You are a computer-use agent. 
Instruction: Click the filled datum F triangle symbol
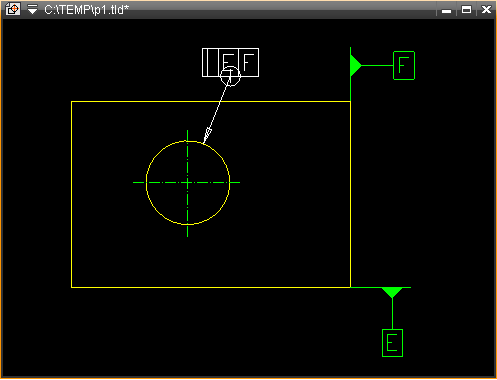click(x=356, y=66)
